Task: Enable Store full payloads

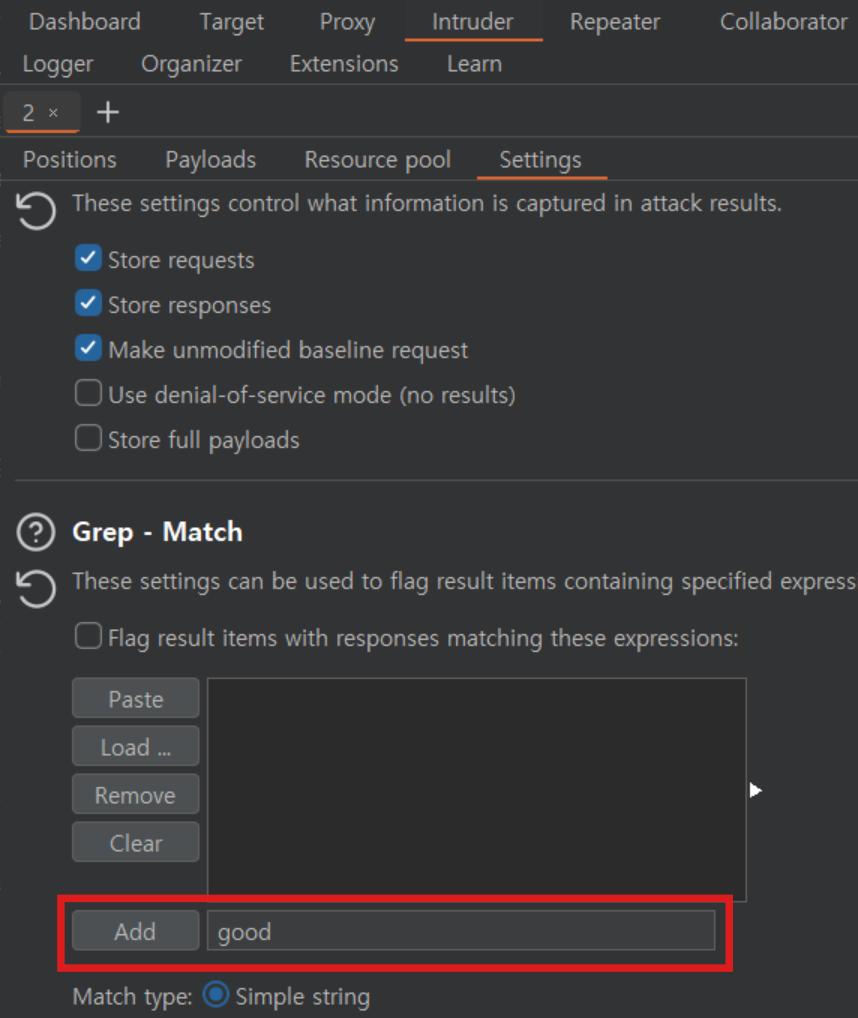Action: point(88,438)
